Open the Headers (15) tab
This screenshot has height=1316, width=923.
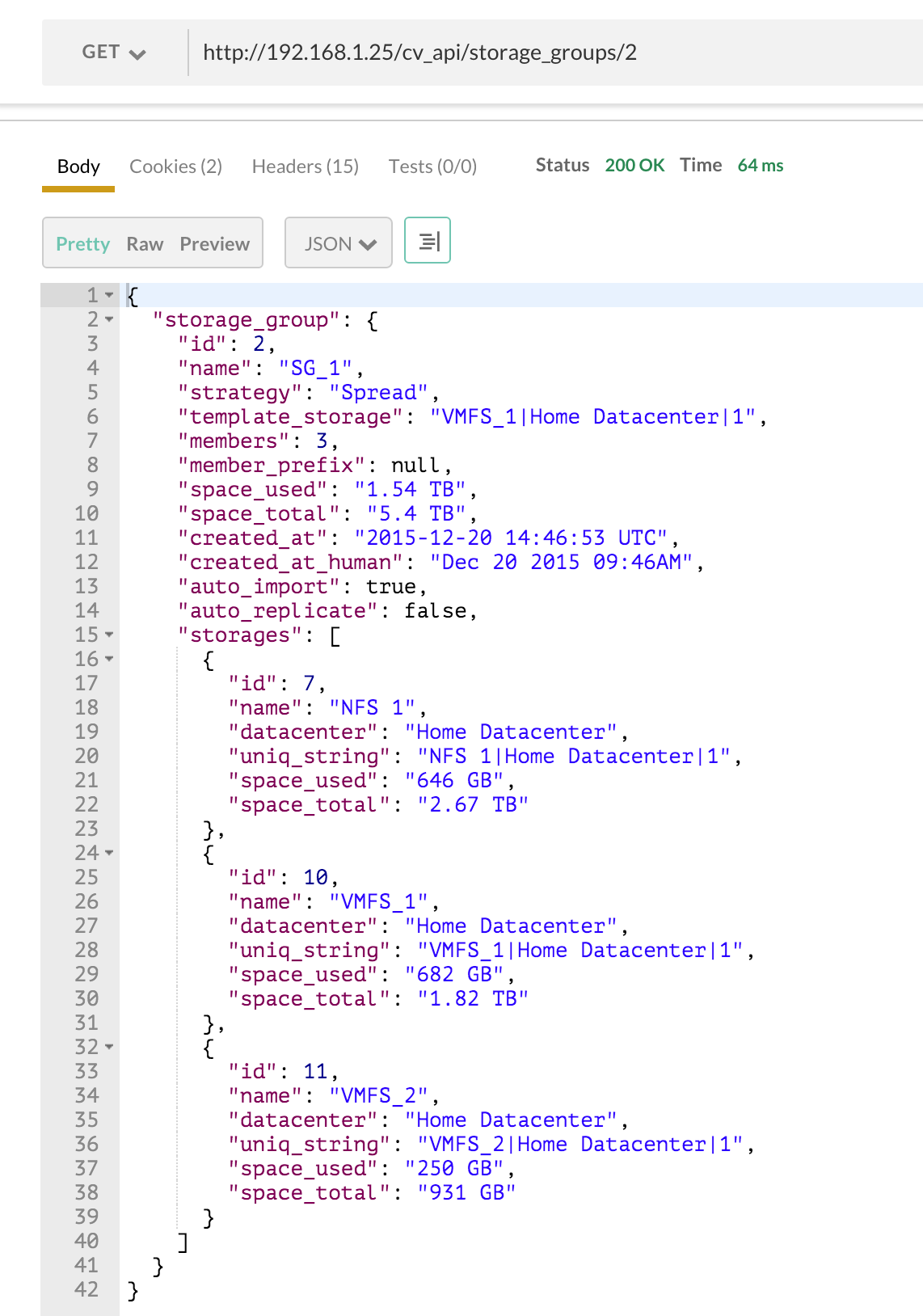click(305, 167)
